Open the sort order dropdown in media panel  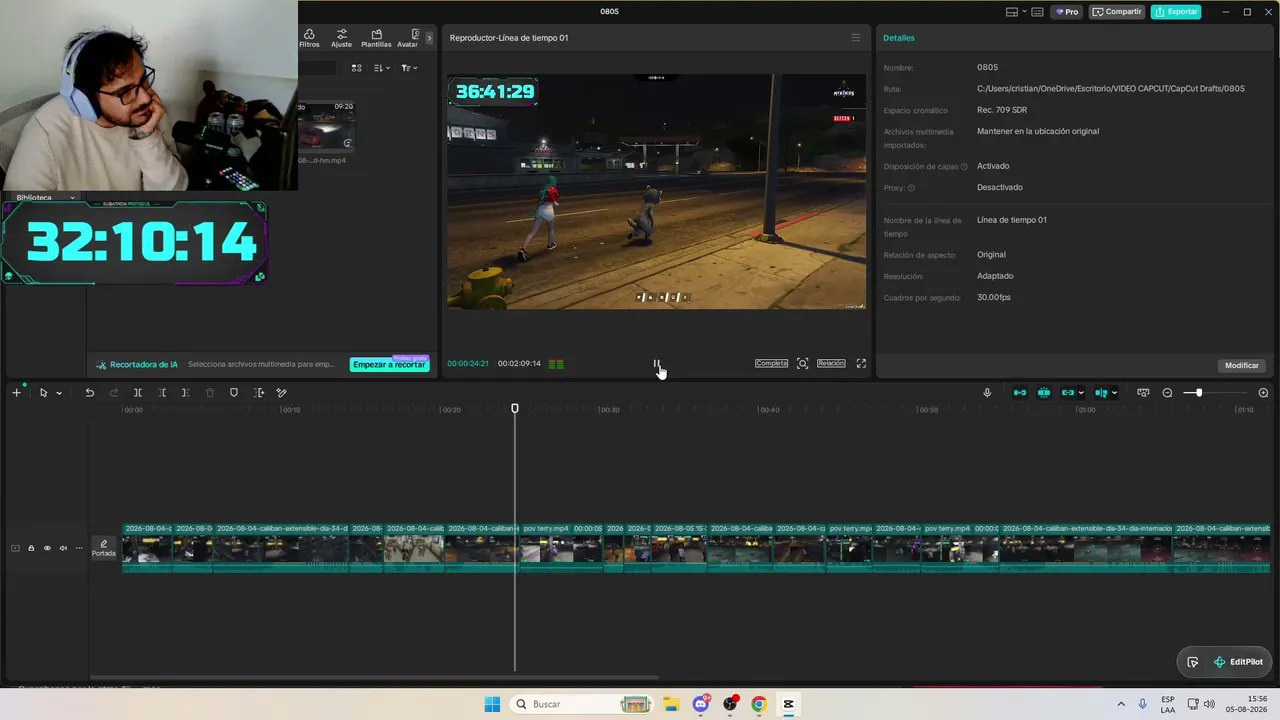pos(381,68)
